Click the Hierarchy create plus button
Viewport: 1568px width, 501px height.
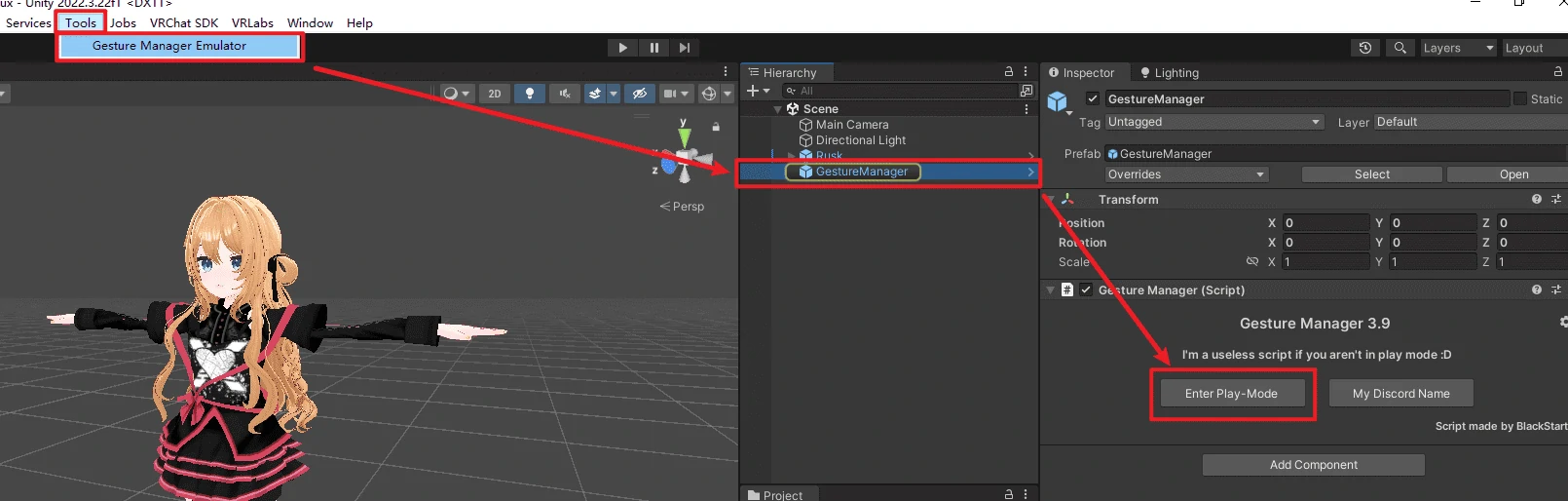(x=758, y=91)
